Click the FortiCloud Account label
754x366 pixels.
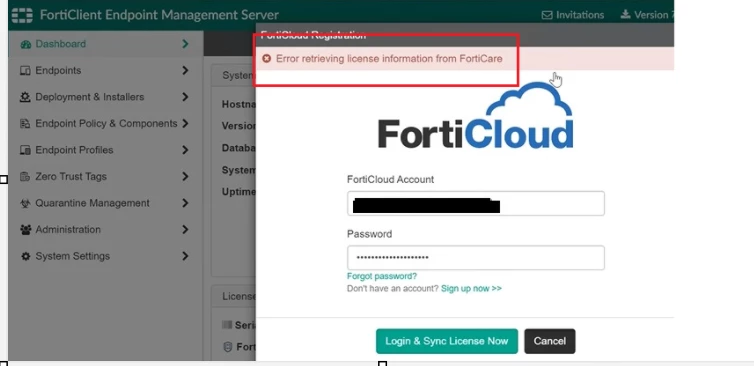pyautogui.click(x=390, y=179)
